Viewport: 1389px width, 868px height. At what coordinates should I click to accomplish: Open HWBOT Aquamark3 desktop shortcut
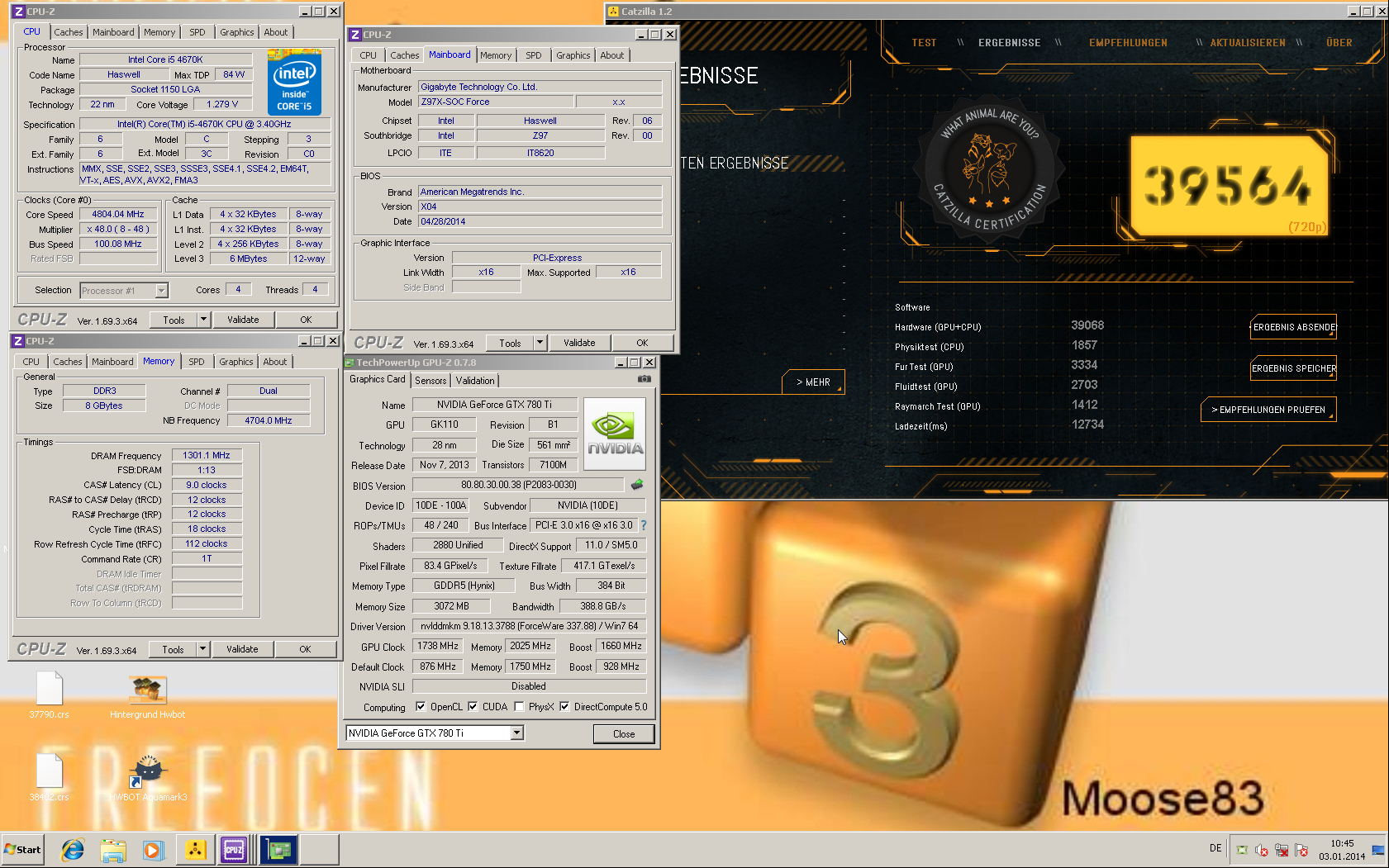149,778
